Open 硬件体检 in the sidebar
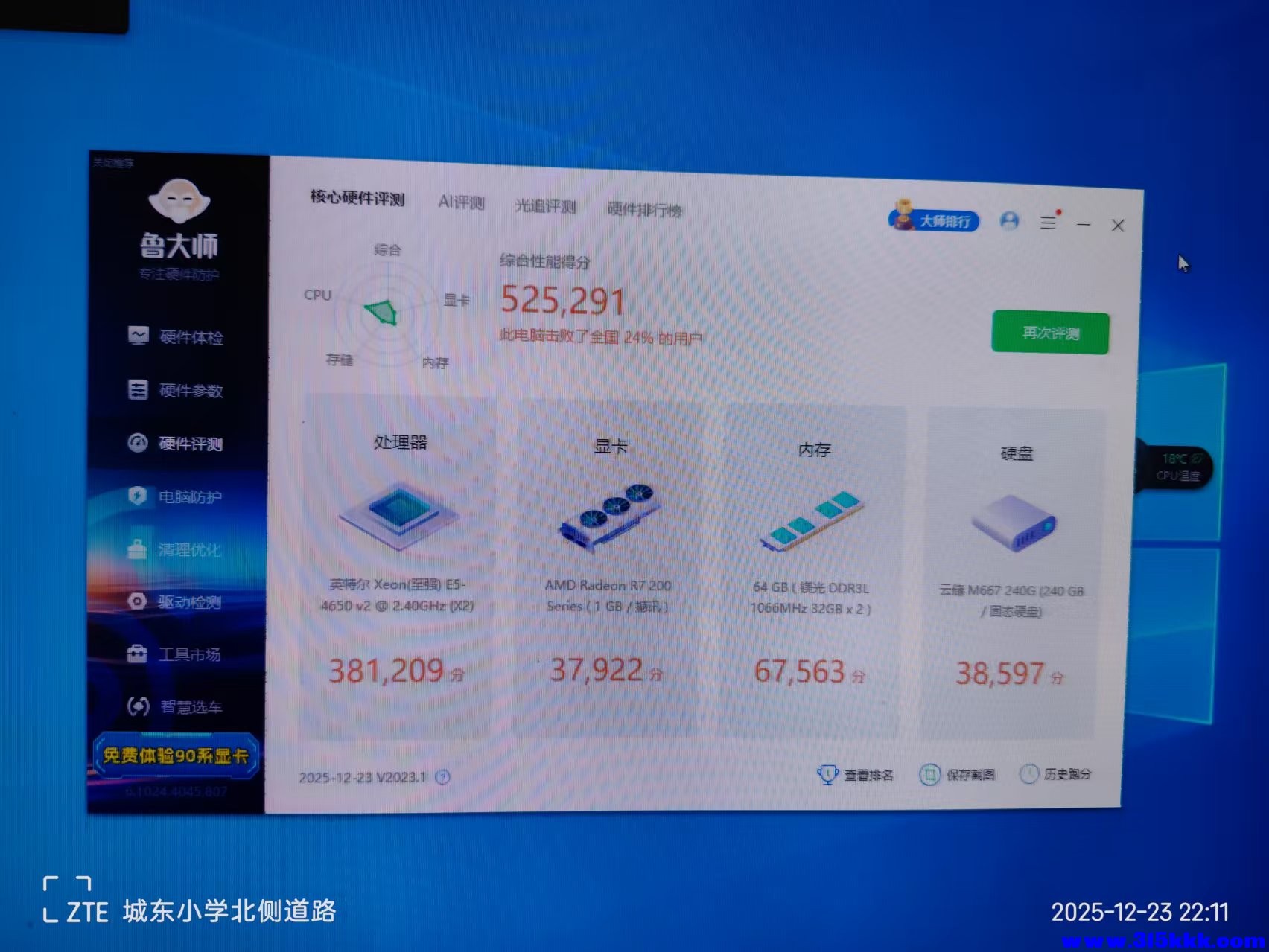 click(176, 337)
